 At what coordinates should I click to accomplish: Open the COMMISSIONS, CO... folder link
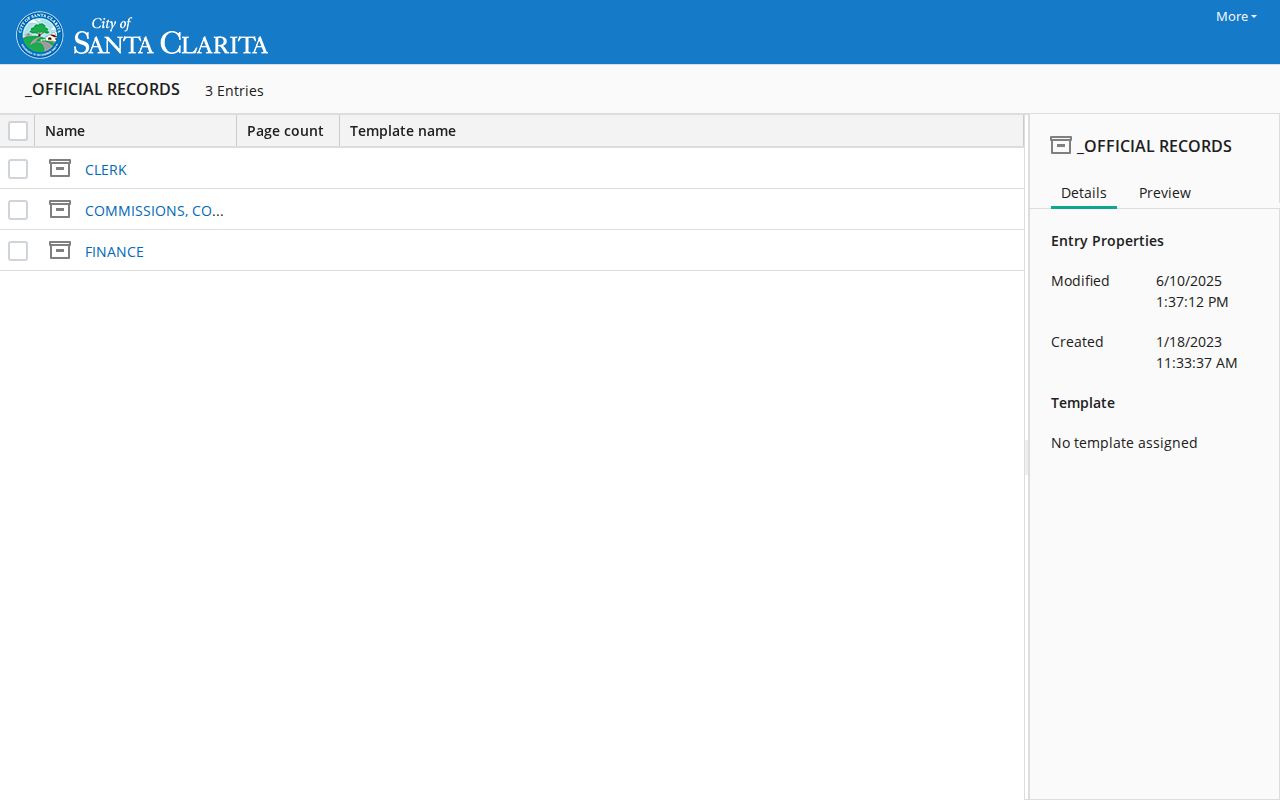[154, 211]
